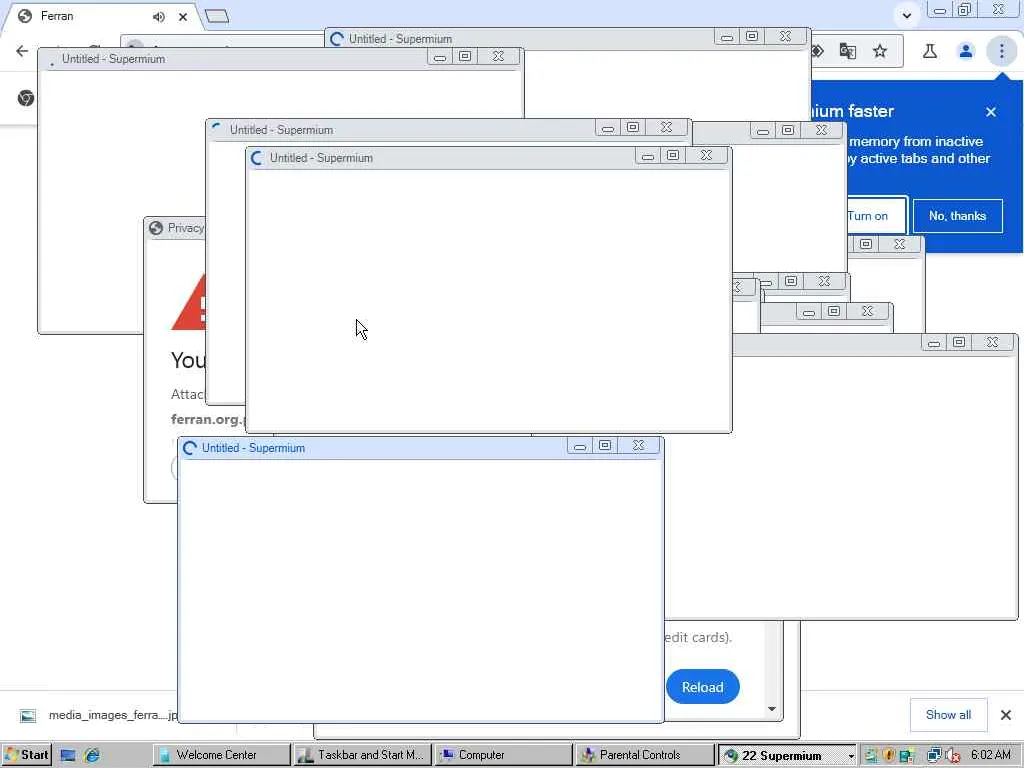
Task: Click the muted volume tray icon
Action: [953, 756]
